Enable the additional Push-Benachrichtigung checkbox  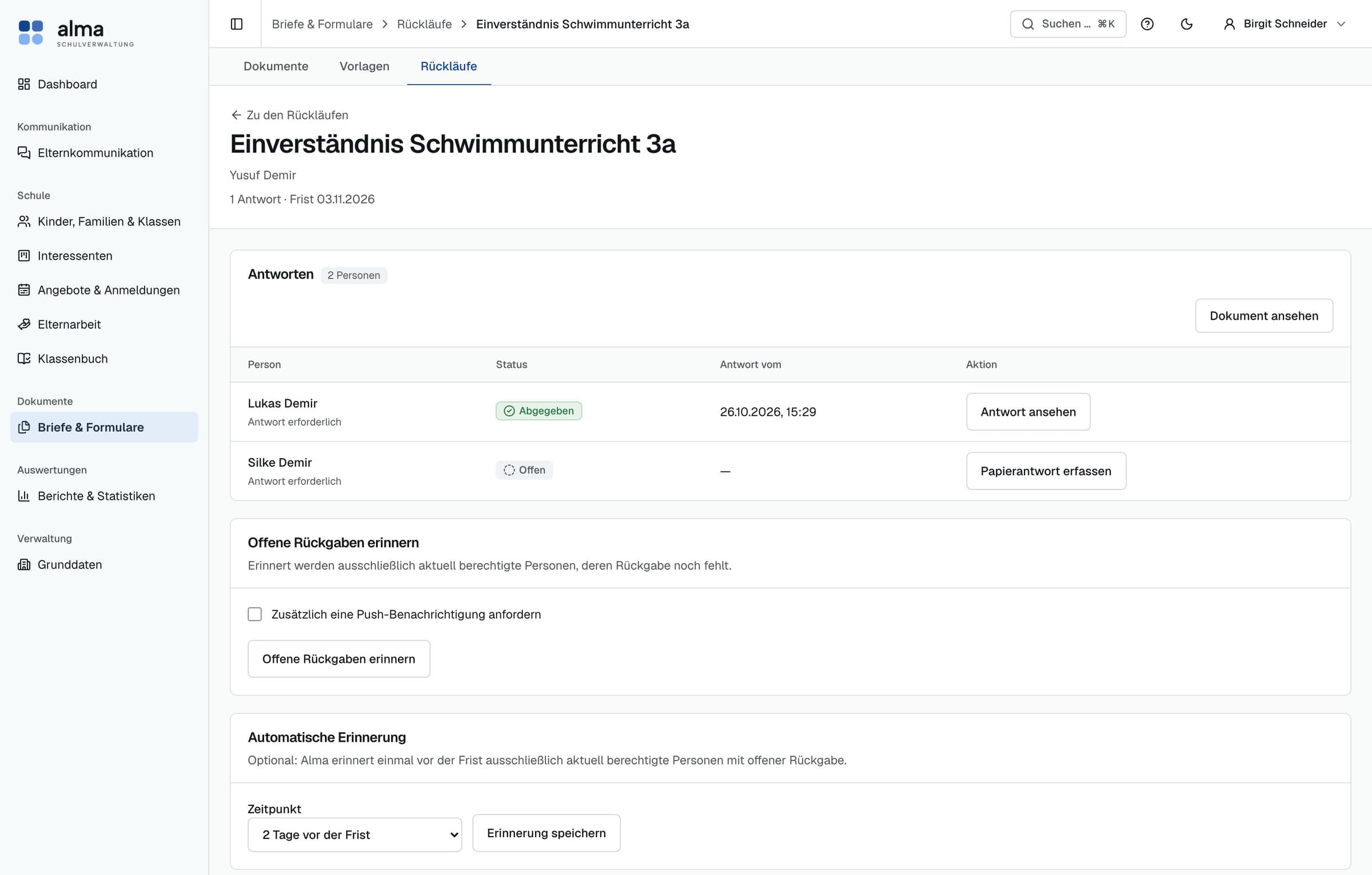[x=254, y=614]
